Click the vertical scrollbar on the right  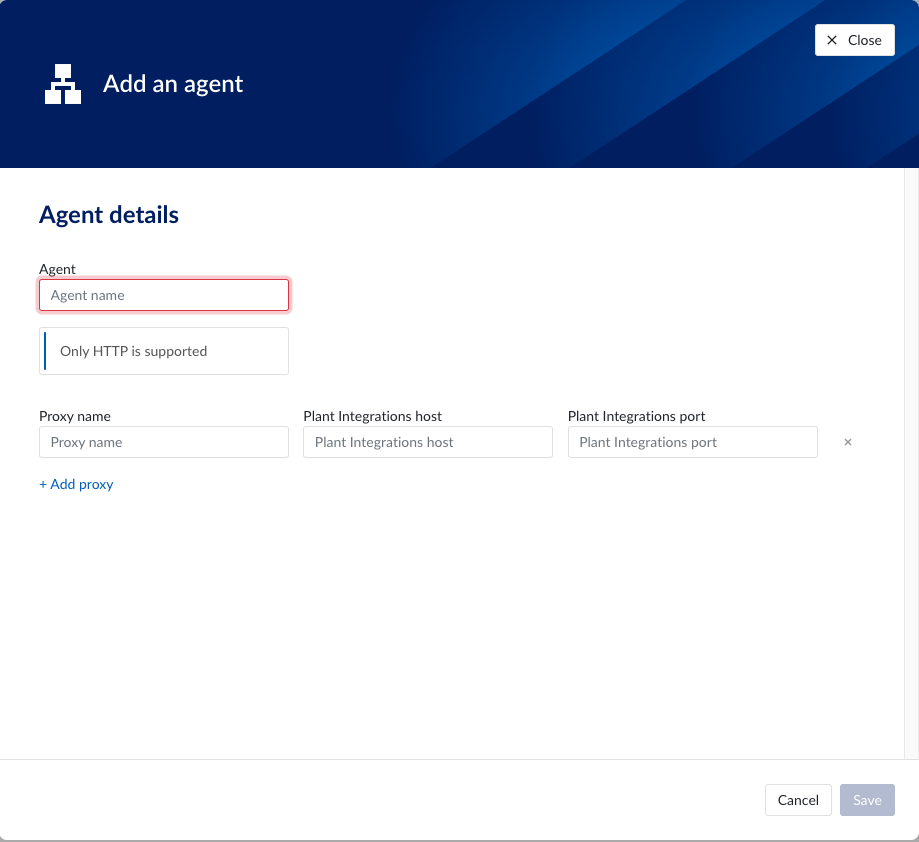click(911, 460)
